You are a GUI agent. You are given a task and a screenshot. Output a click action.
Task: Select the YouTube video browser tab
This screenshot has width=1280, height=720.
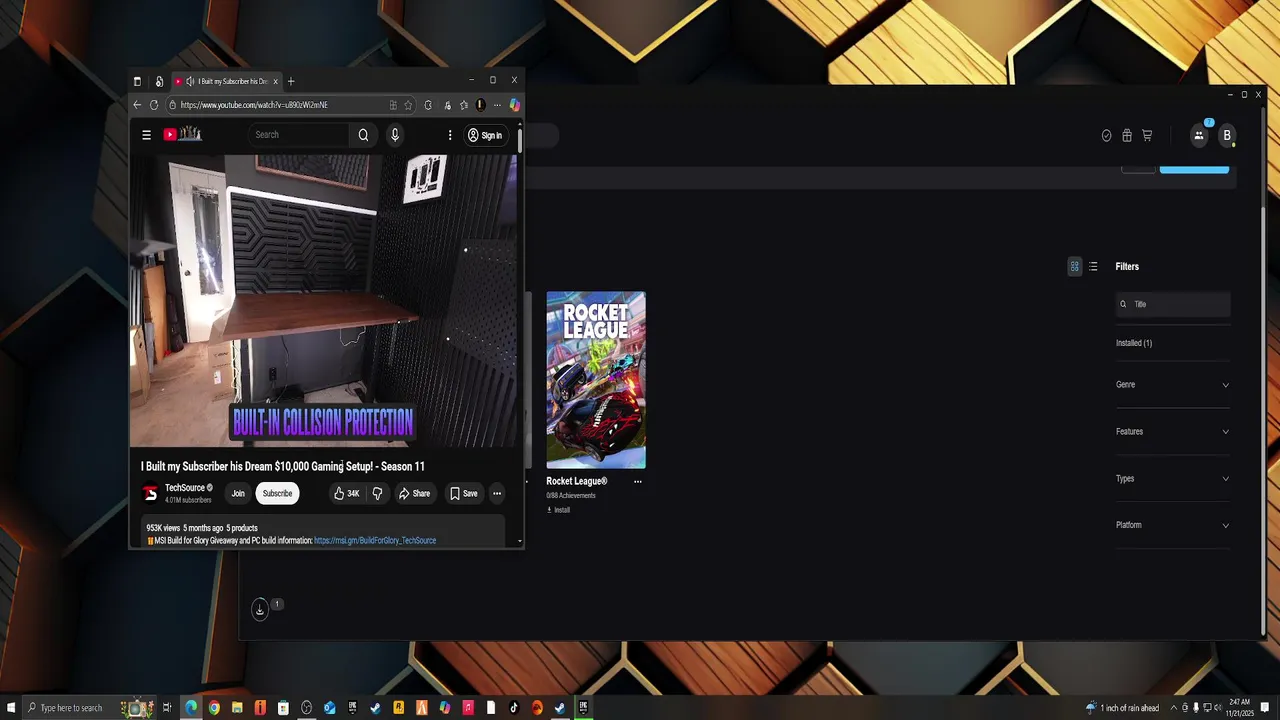tap(226, 81)
